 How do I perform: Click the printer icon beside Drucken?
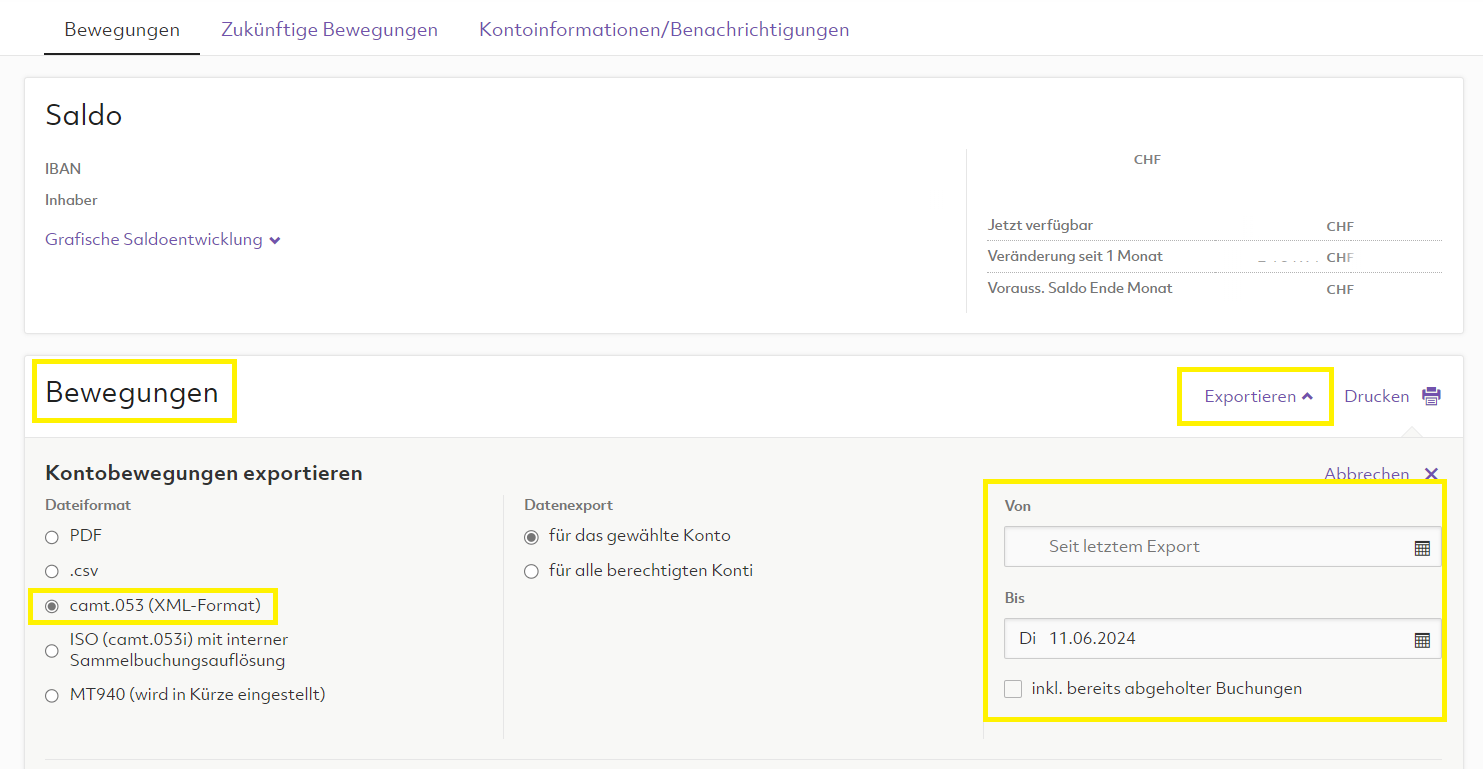(1431, 396)
